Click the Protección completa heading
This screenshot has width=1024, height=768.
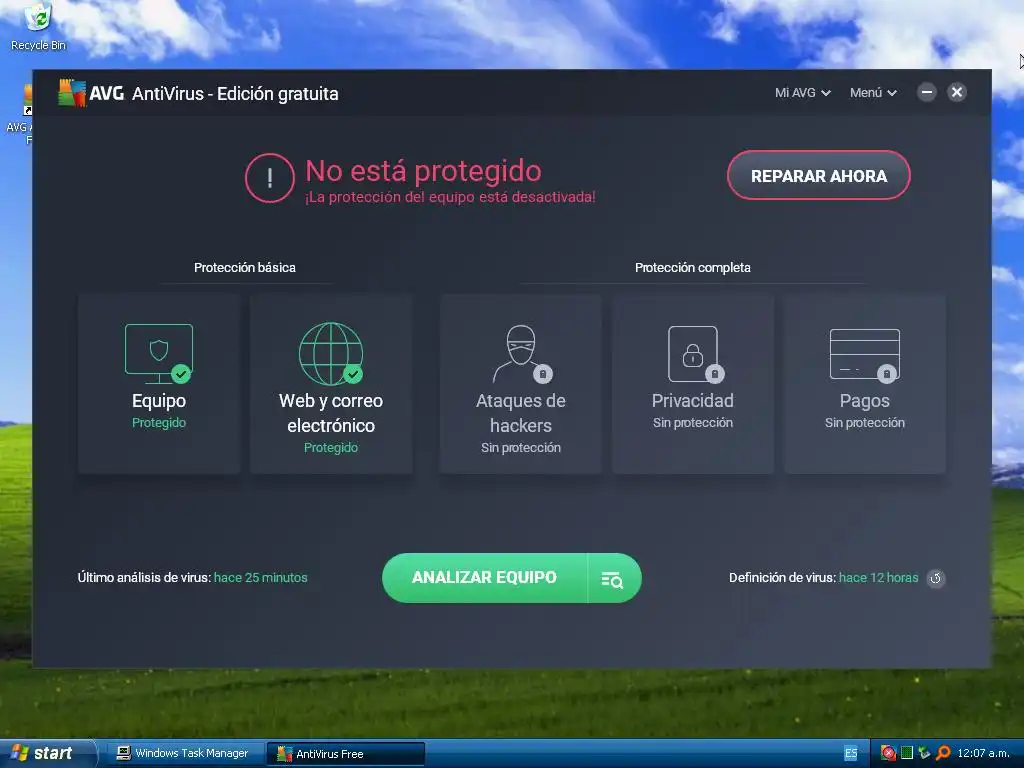(x=693, y=267)
